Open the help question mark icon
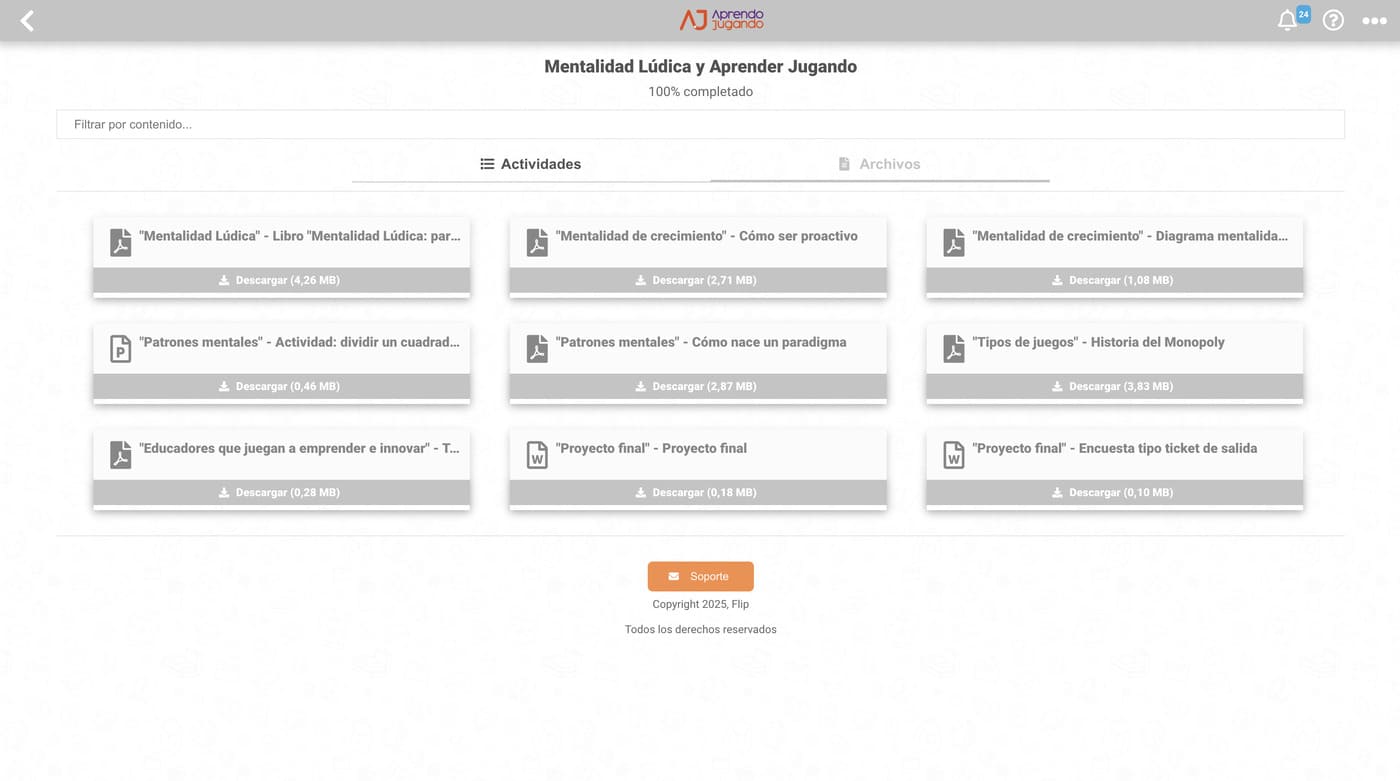1400x781 pixels. (x=1333, y=20)
